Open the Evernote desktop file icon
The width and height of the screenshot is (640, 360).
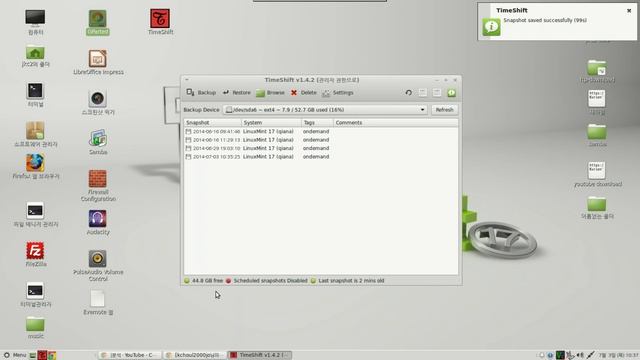(98, 302)
